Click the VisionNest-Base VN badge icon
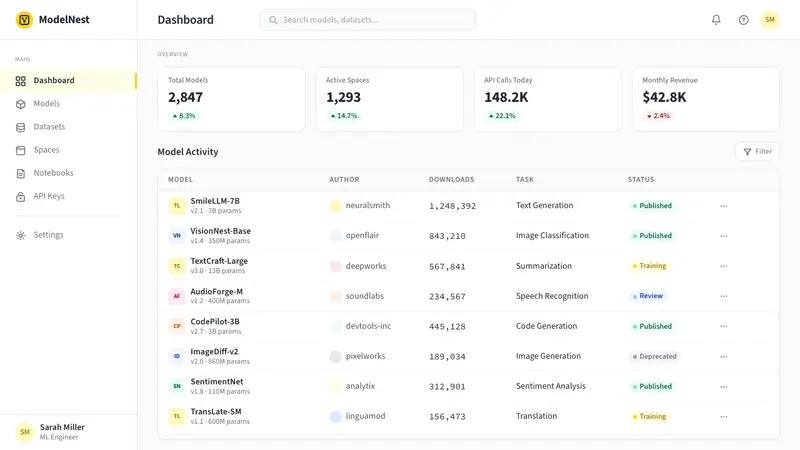This screenshot has width=800, height=450. pyautogui.click(x=177, y=236)
